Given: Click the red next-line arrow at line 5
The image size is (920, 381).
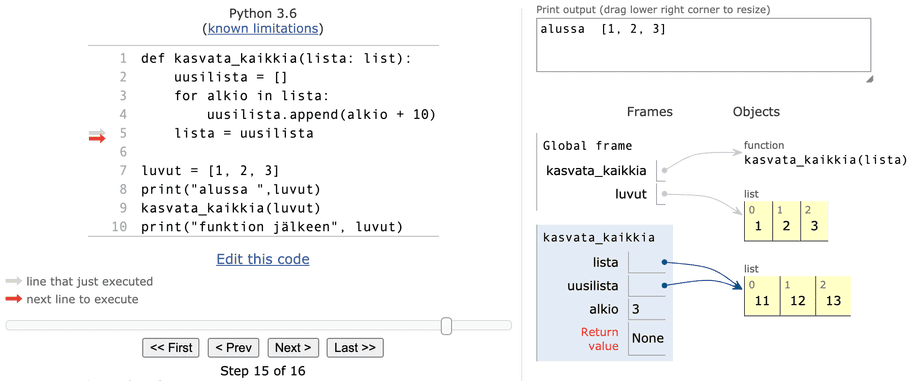Looking at the screenshot, I should (x=97, y=139).
